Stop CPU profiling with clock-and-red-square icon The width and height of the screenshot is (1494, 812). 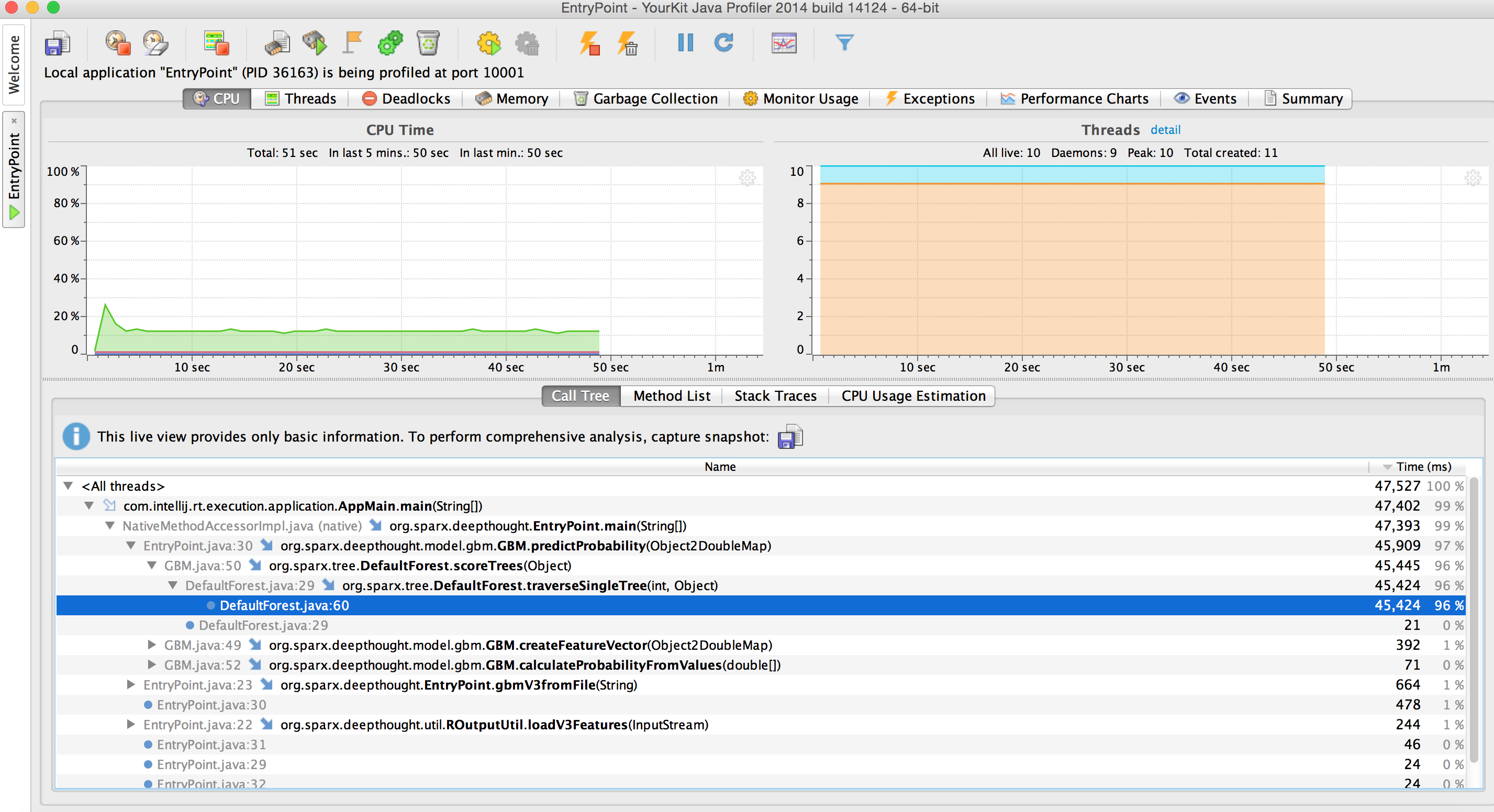[118, 43]
